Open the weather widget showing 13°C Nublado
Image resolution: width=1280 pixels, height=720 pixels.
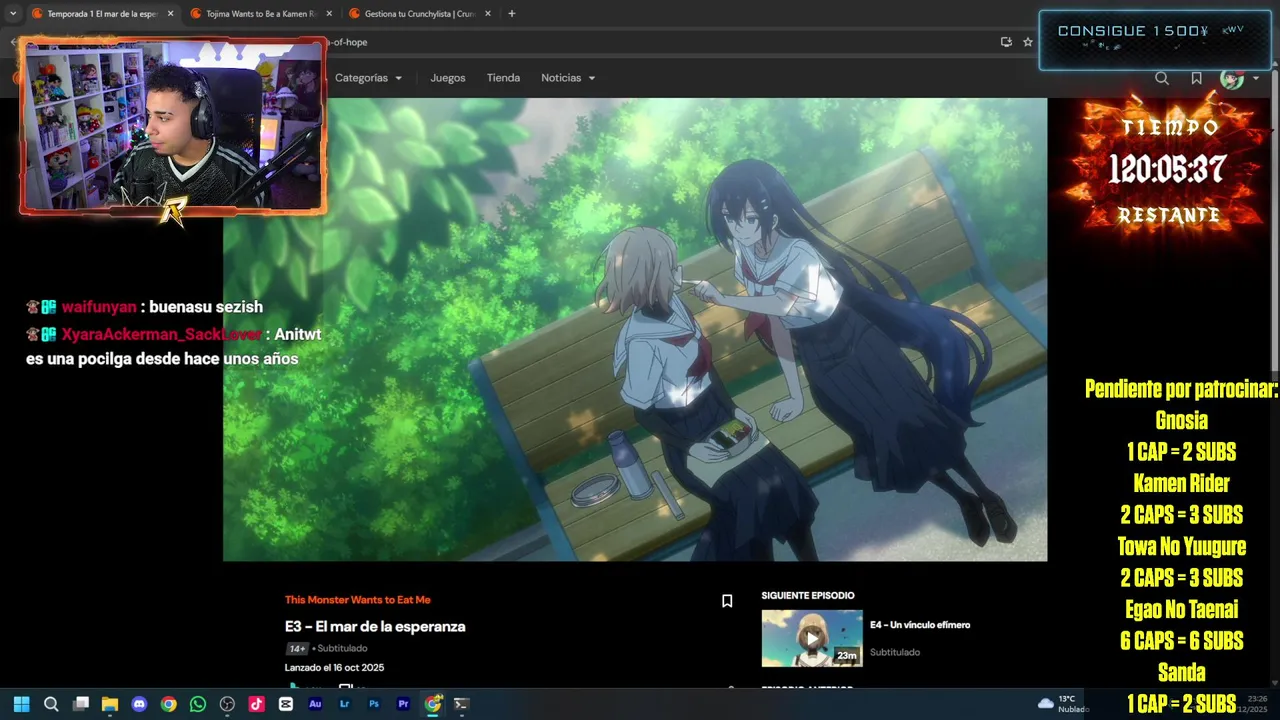[1064, 704]
